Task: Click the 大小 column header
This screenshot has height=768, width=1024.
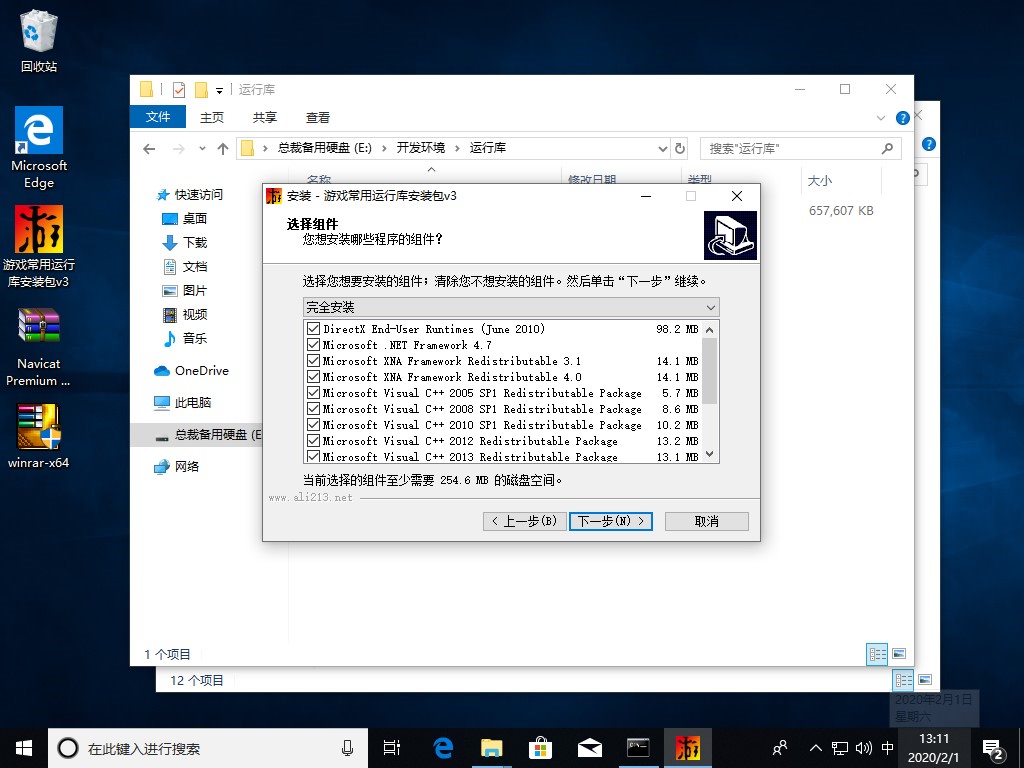Action: 840,181
